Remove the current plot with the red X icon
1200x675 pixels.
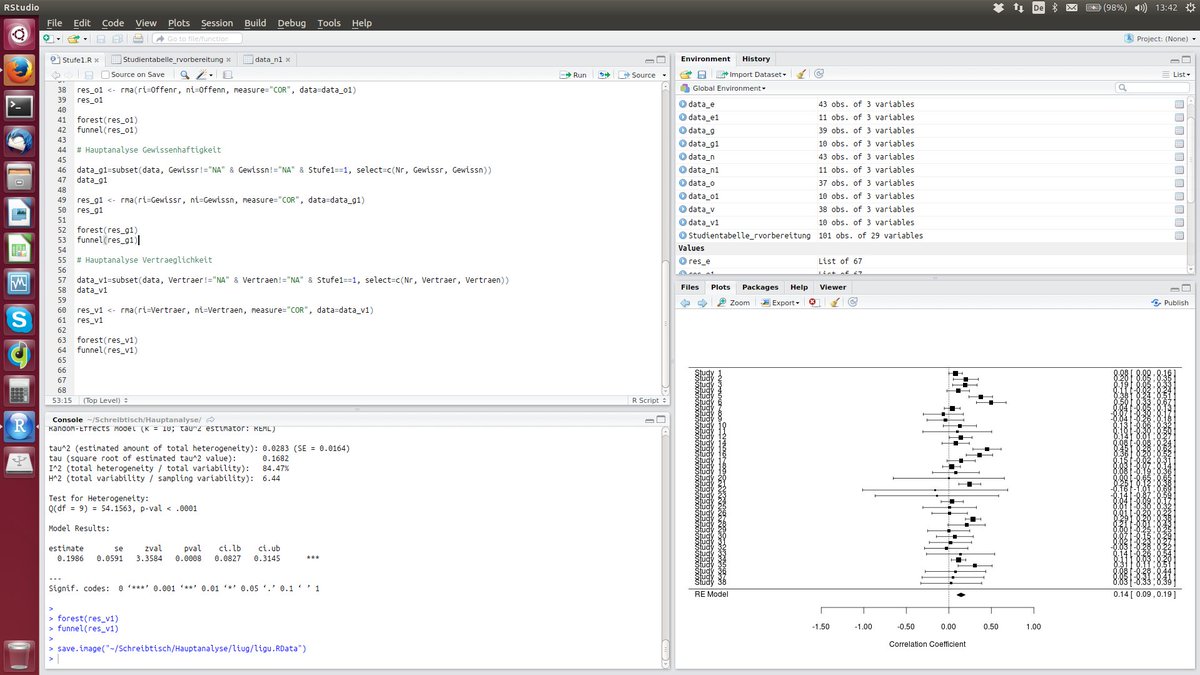click(x=813, y=302)
